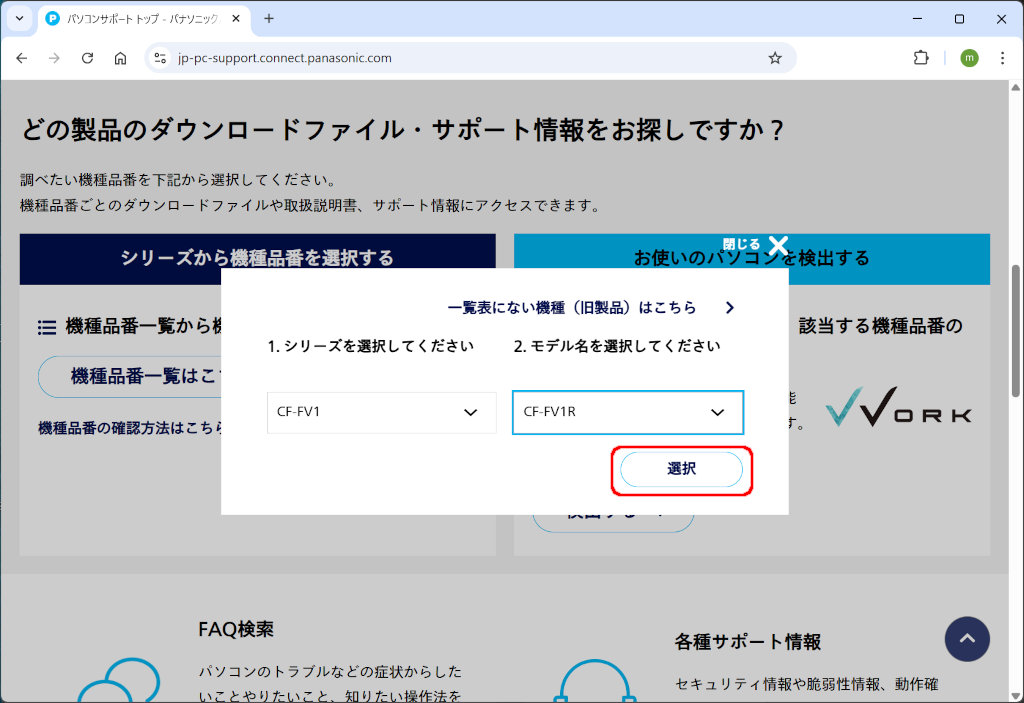Click the FAQ cloud icon
1024x703 pixels.
(x=120, y=681)
